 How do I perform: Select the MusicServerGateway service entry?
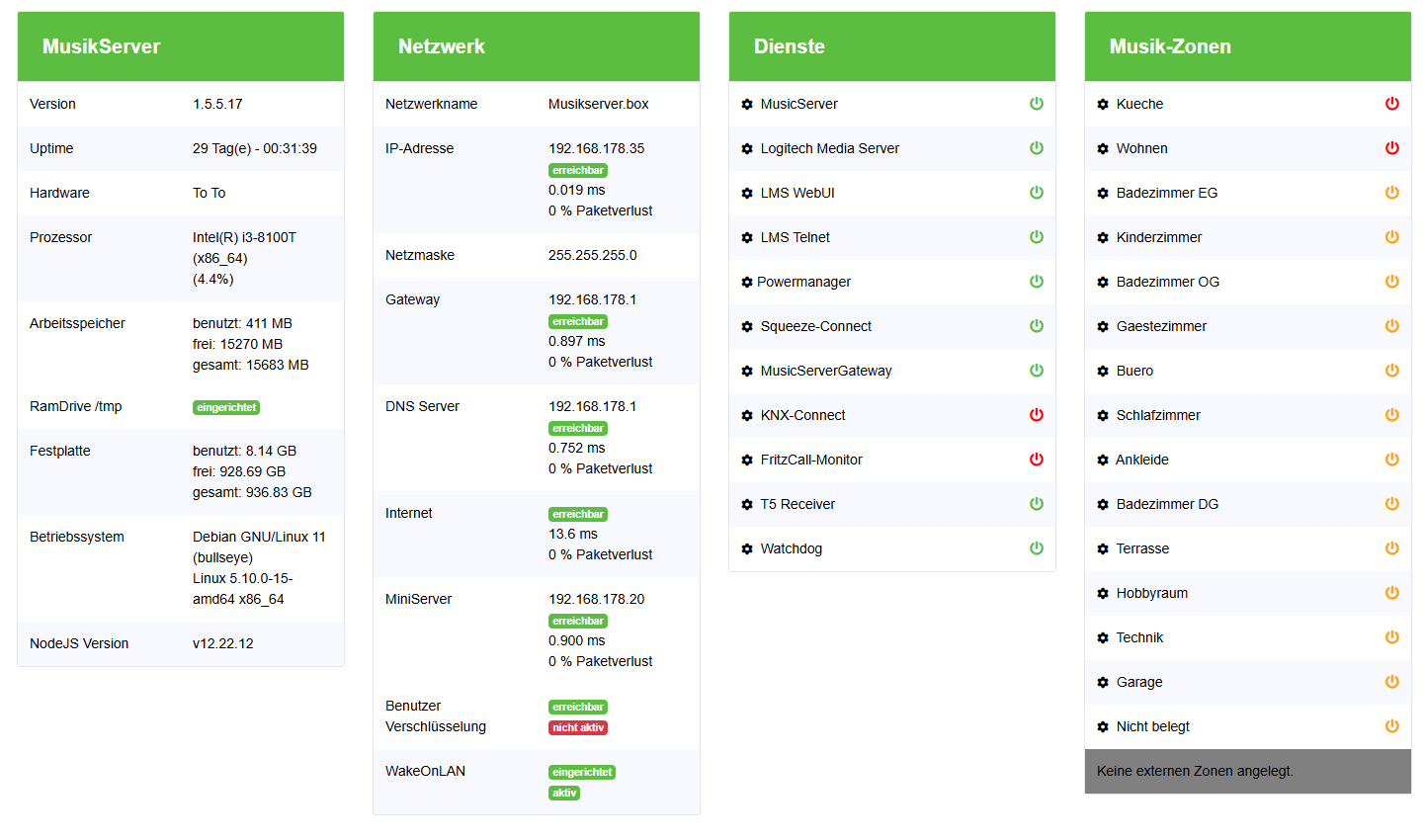[826, 371]
